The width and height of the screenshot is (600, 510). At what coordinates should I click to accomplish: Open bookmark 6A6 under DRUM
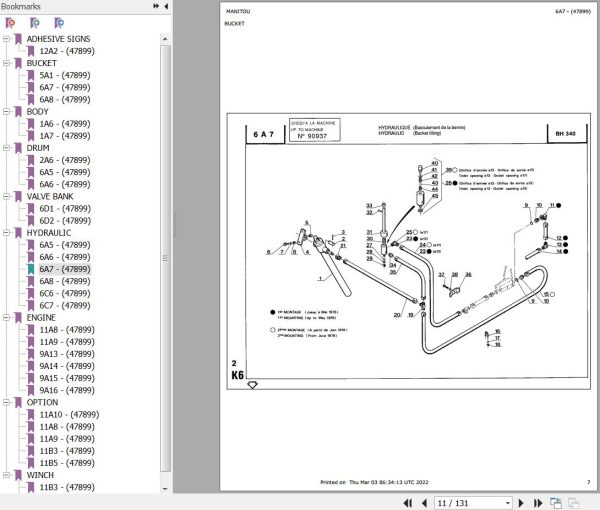[65, 184]
